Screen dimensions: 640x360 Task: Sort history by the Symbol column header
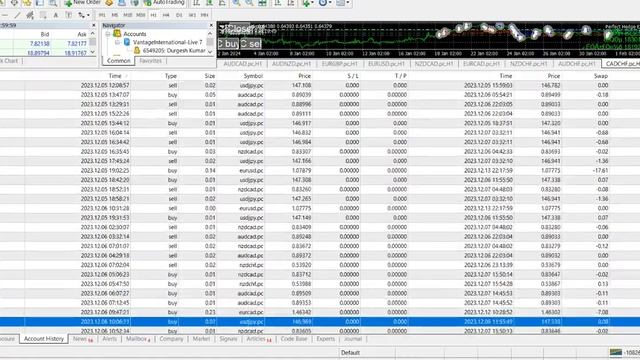point(253,76)
